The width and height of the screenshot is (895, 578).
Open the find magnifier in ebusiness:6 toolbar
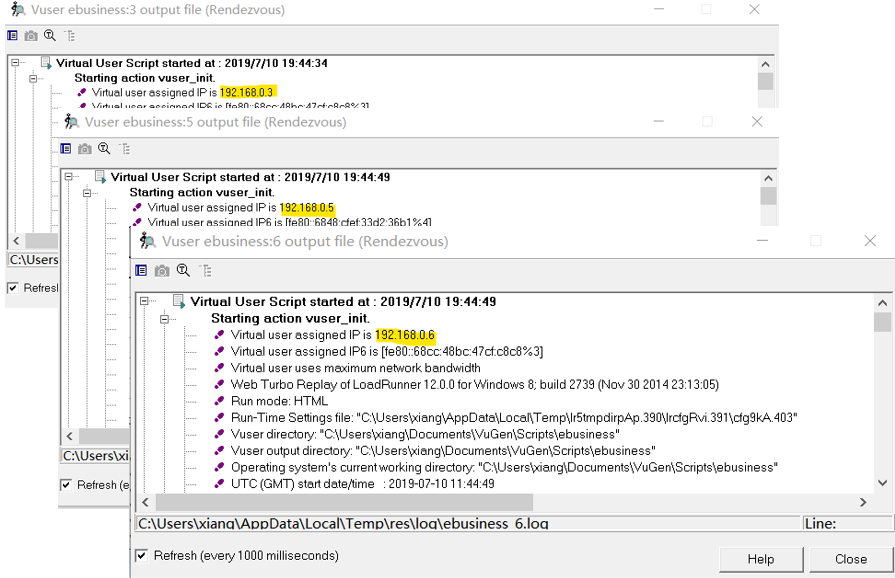[183, 271]
